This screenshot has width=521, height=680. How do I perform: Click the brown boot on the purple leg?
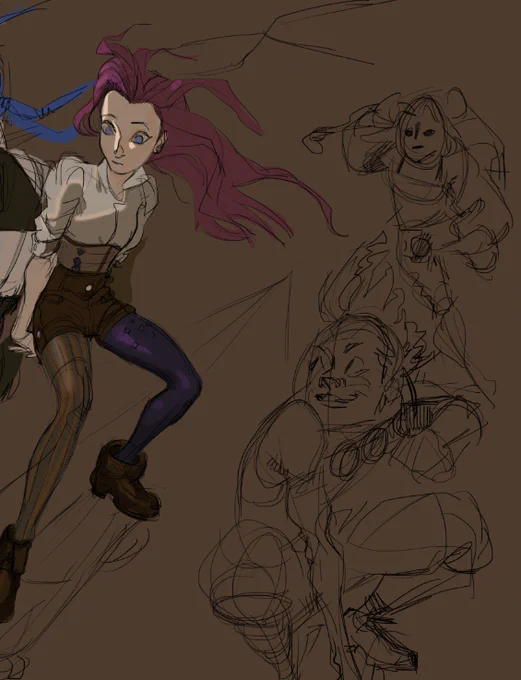coord(125,480)
